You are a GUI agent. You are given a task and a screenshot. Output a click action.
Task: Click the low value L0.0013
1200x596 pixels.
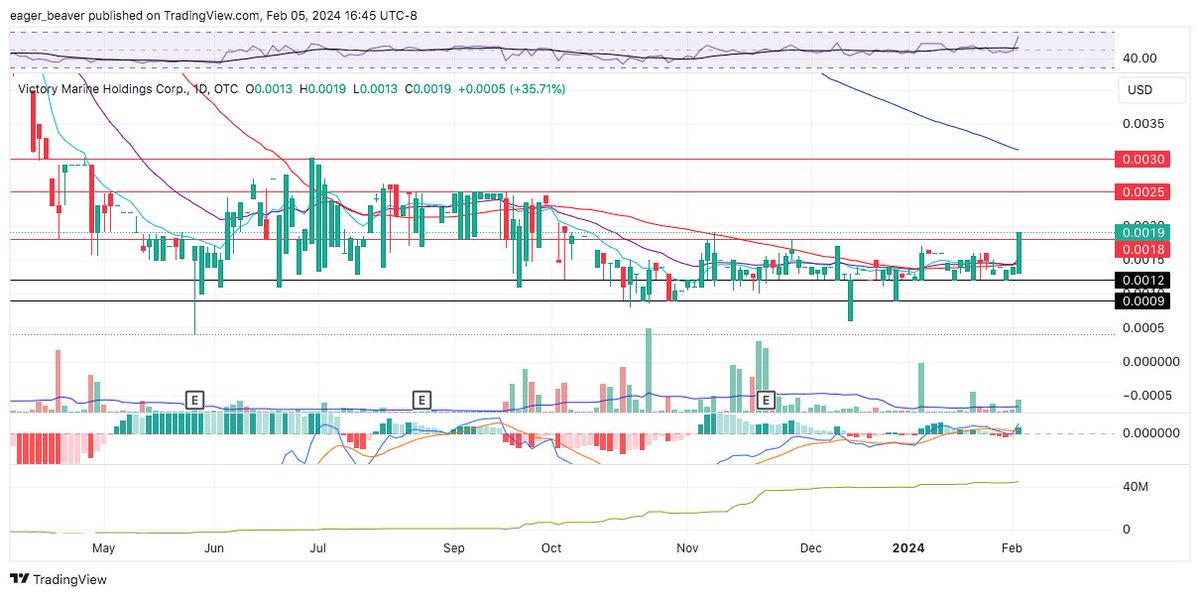point(375,89)
